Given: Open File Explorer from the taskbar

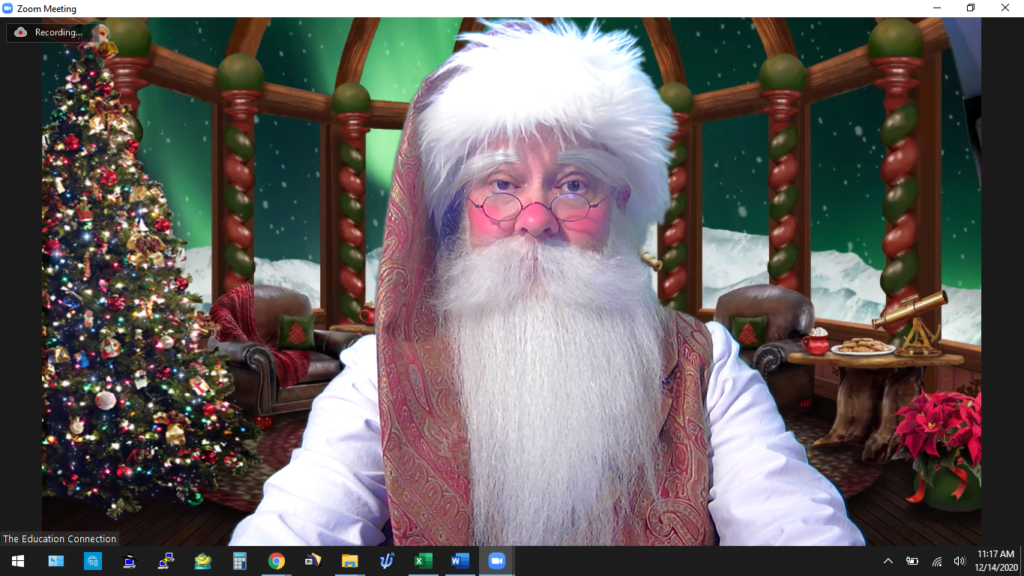Looking at the screenshot, I should pos(349,561).
